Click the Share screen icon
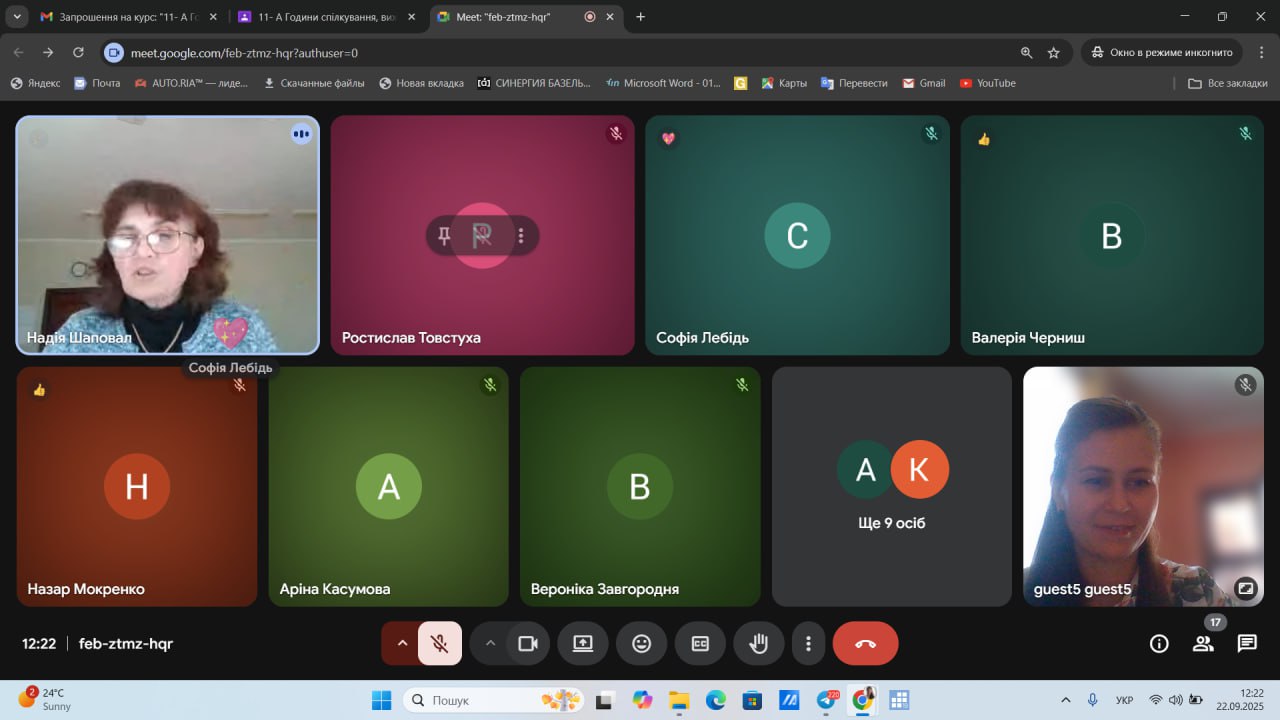The height and width of the screenshot is (720, 1280). [583, 644]
